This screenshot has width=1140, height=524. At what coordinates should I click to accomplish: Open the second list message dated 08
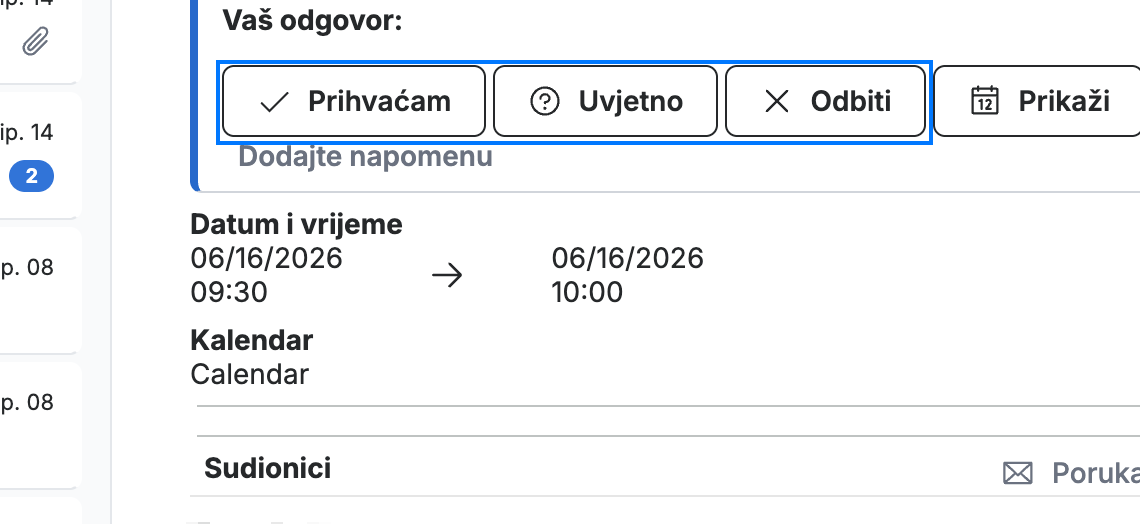click(x=40, y=425)
